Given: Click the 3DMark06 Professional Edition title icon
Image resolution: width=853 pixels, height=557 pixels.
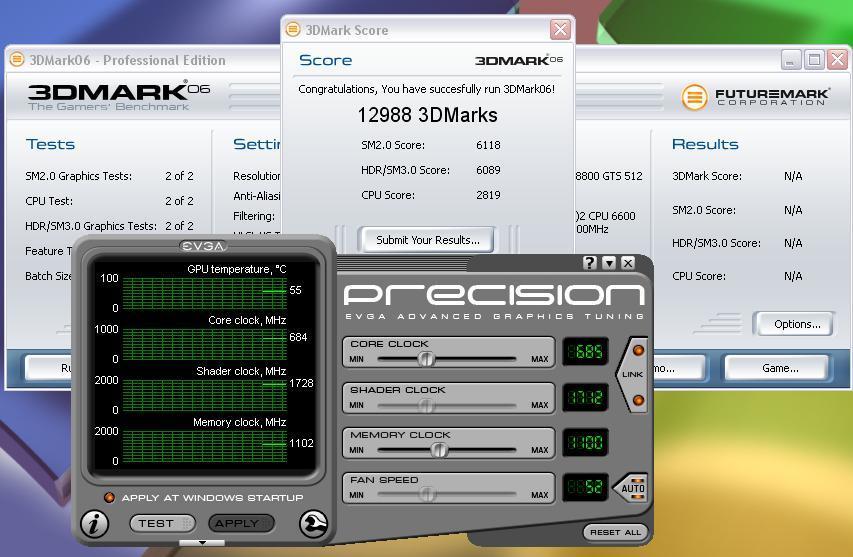Looking at the screenshot, I should [x=17, y=59].
